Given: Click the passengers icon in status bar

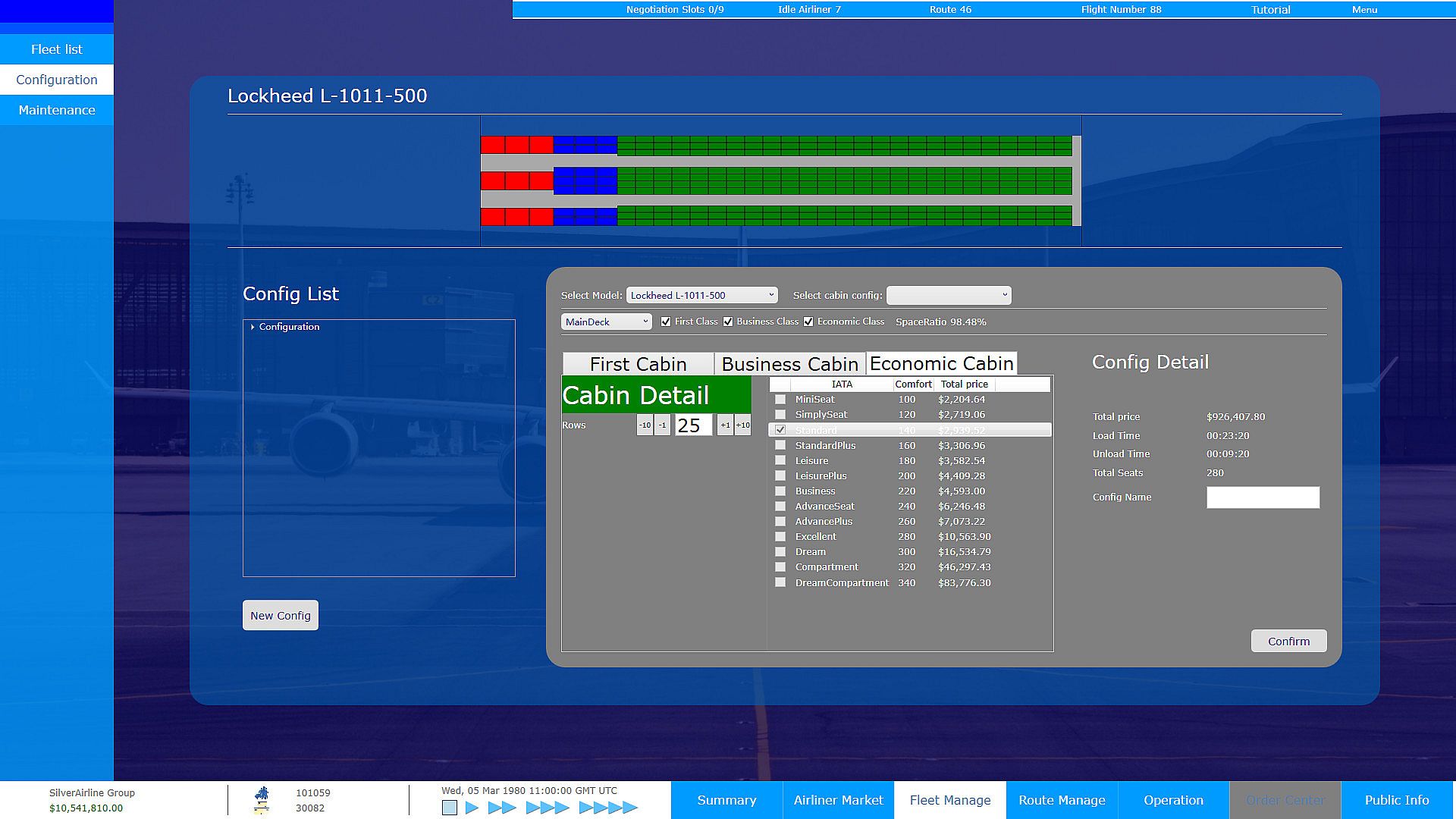Looking at the screenshot, I should [x=262, y=794].
